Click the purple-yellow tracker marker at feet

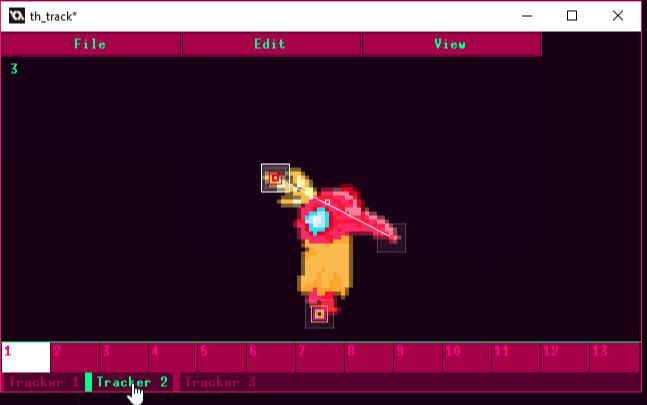click(319, 314)
